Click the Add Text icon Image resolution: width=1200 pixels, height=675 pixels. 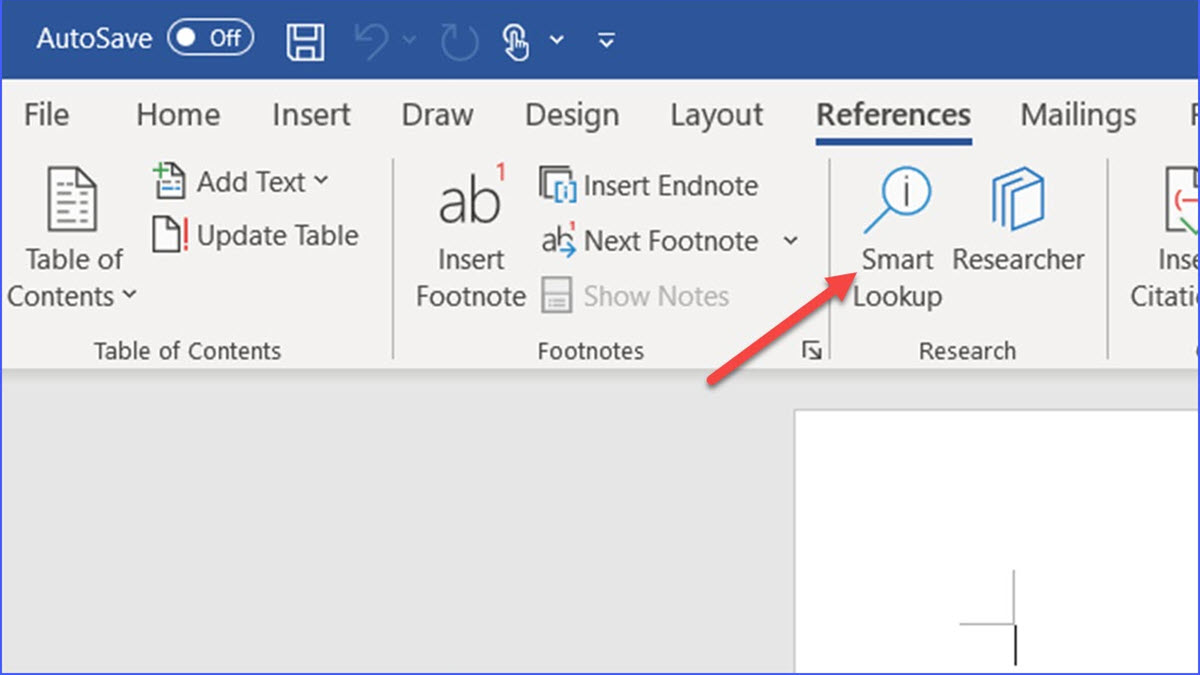coord(168,180)
